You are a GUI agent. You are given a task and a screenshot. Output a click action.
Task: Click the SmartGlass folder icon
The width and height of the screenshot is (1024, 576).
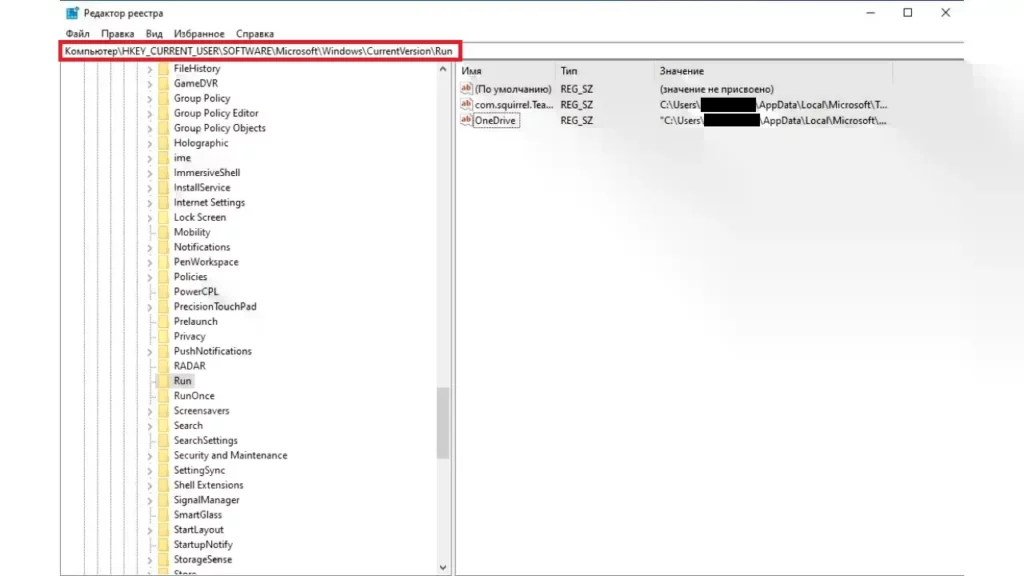pos(162,515)
